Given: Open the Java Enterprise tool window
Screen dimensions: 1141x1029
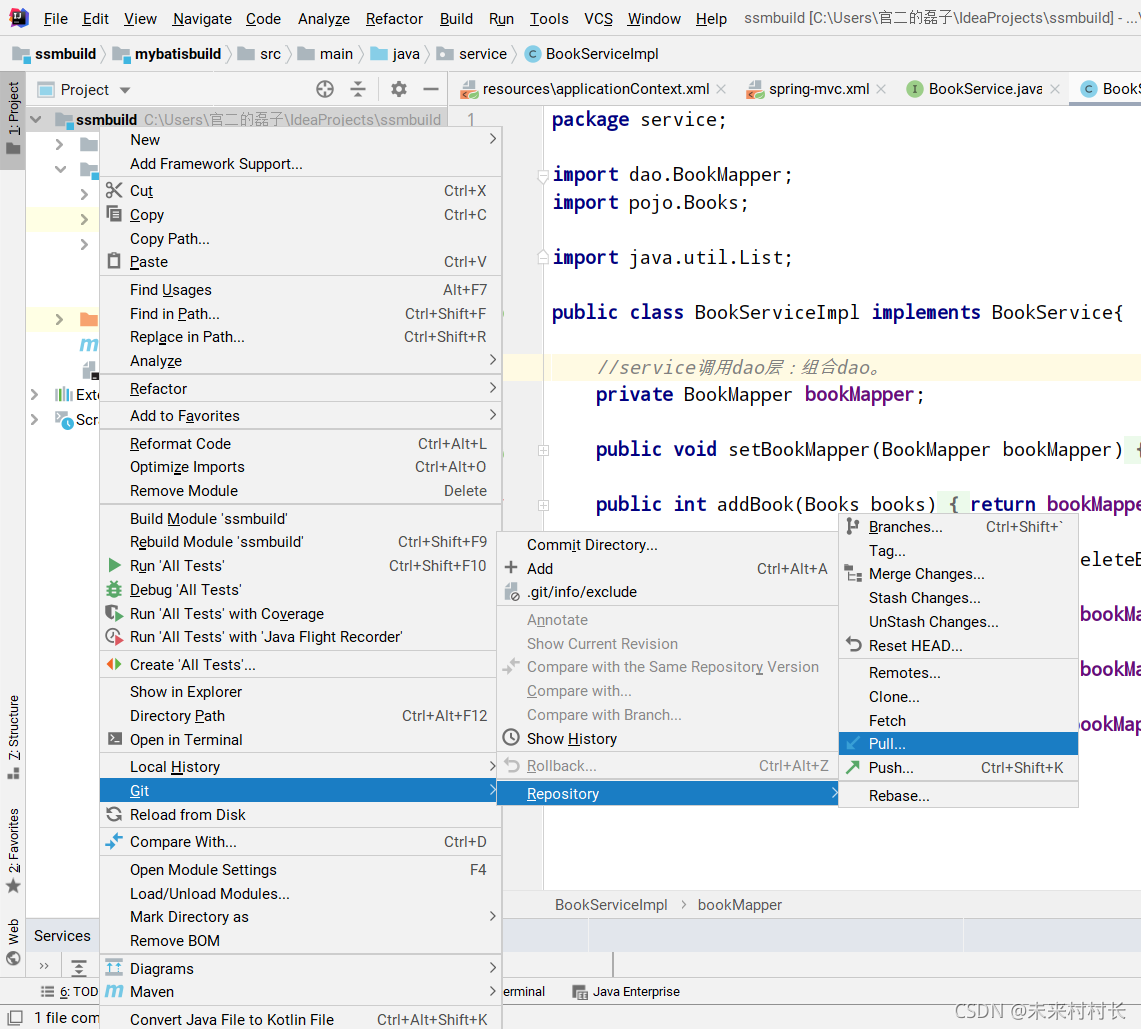Looking at the screenshot, I should [627, 991].
